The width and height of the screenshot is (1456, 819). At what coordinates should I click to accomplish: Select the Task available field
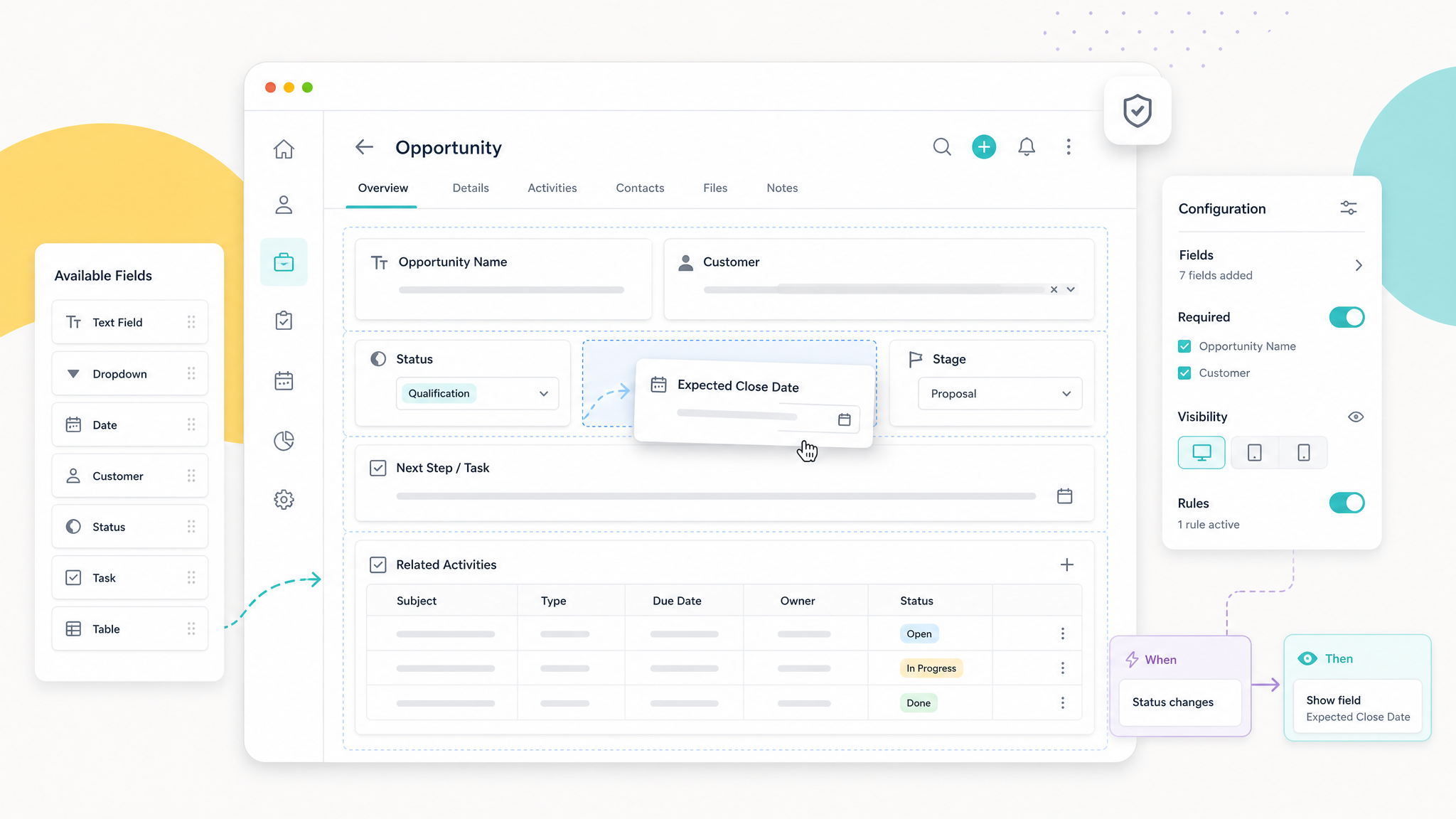point(130,578)
